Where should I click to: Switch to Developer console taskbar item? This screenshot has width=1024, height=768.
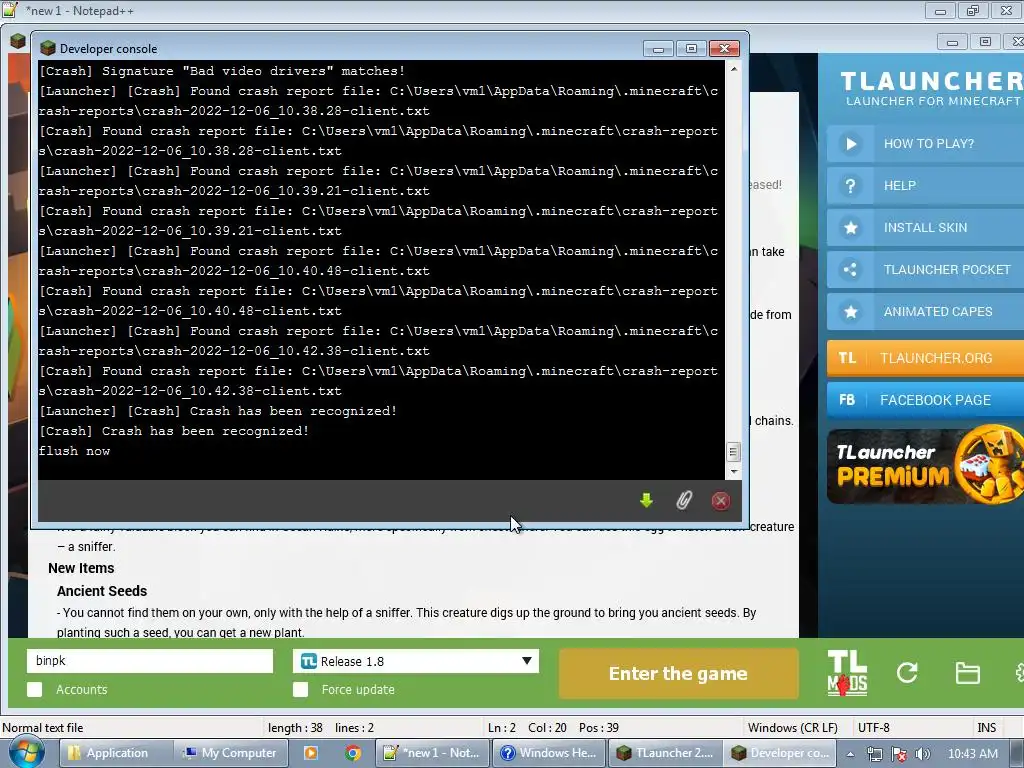[x=780, y=753]
